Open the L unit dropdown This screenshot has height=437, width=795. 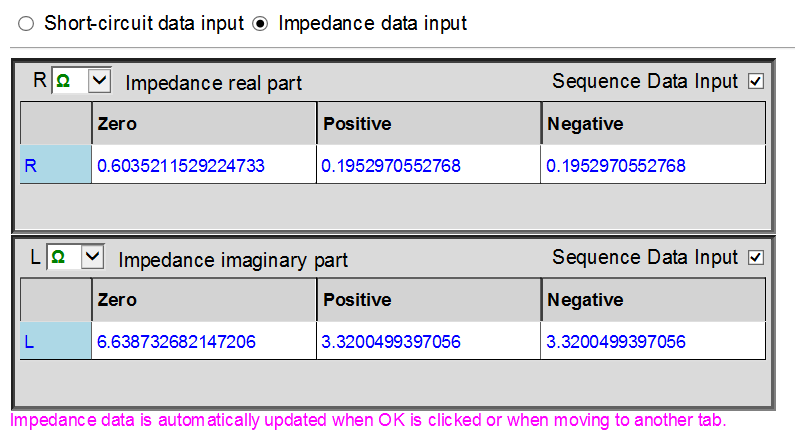93,258
